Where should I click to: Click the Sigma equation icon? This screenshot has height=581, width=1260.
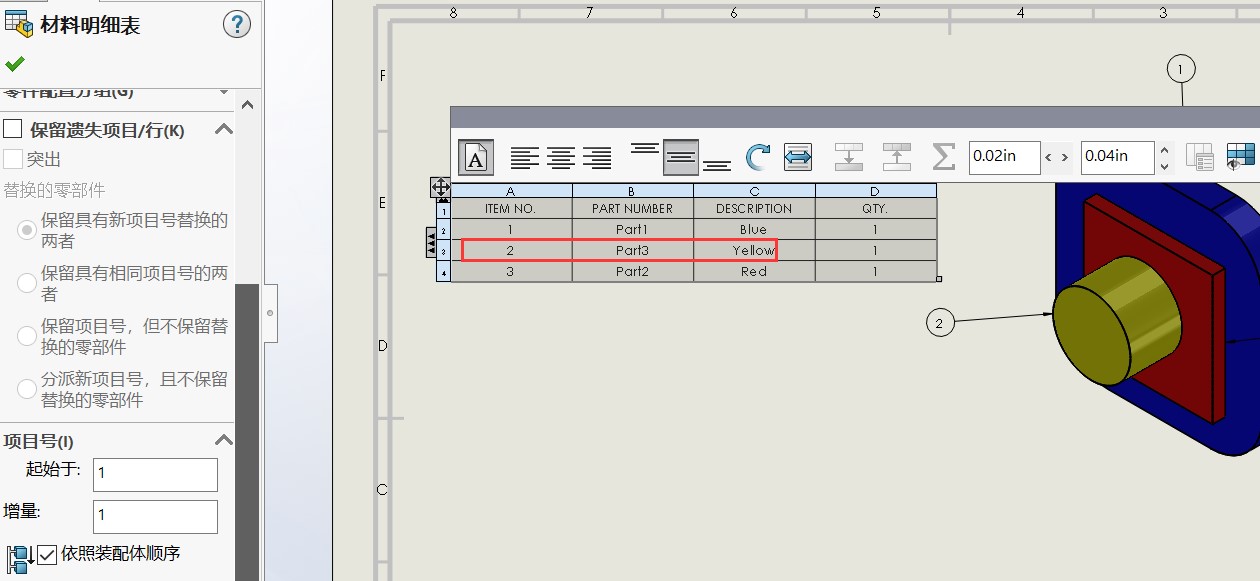point(942,156)
